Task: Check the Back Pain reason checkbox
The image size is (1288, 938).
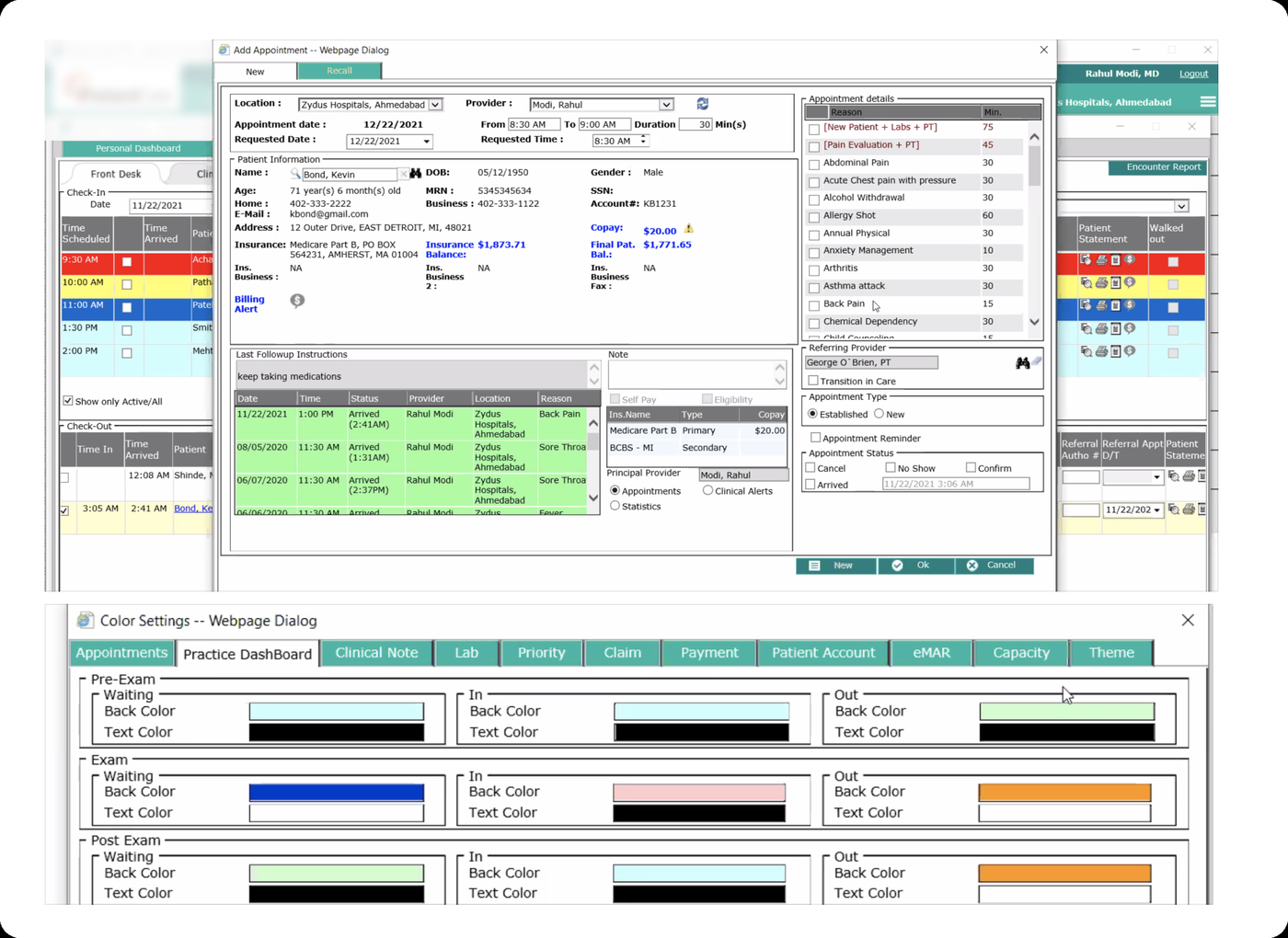Action: [x=814, y=305]
